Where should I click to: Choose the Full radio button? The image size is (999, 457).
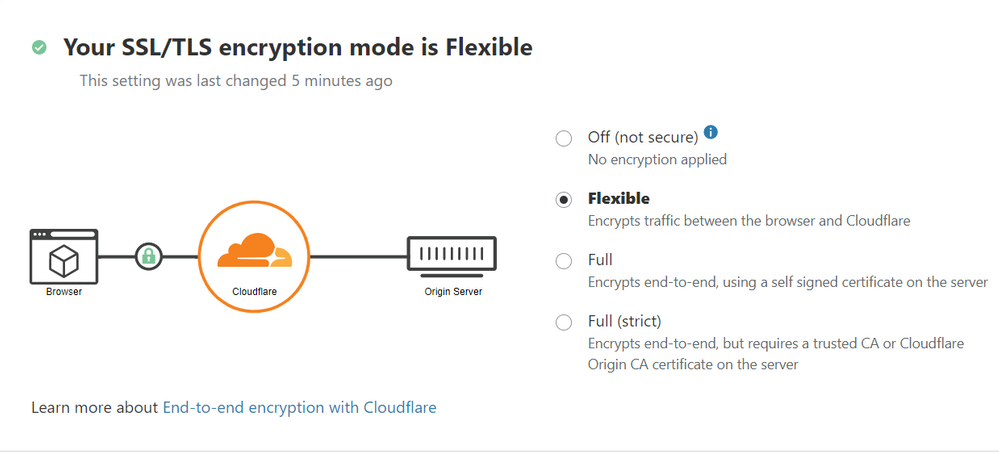(564, 261)
